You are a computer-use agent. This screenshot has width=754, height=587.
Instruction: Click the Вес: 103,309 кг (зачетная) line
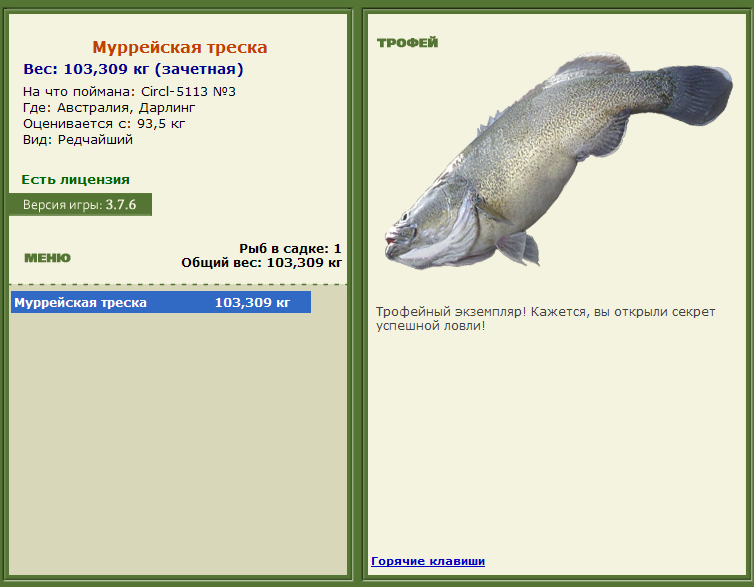tap(133, 69)
